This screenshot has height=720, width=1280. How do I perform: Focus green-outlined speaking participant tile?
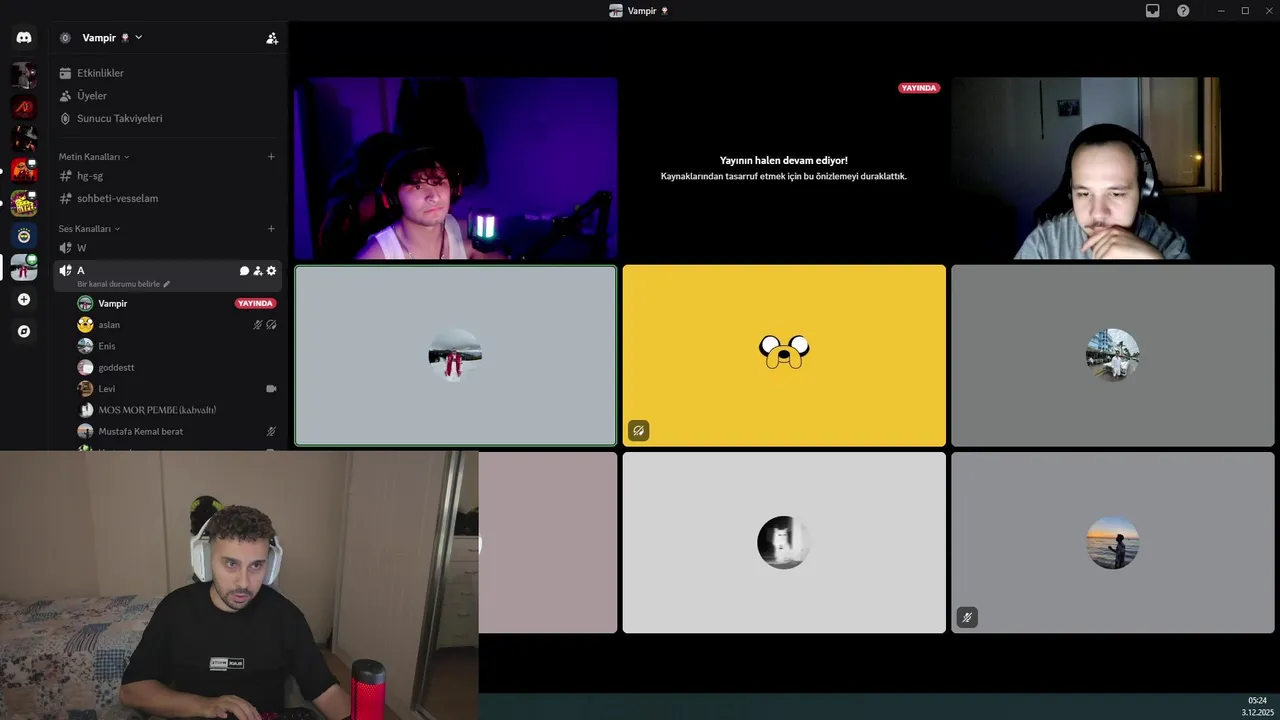coord(456,356)
